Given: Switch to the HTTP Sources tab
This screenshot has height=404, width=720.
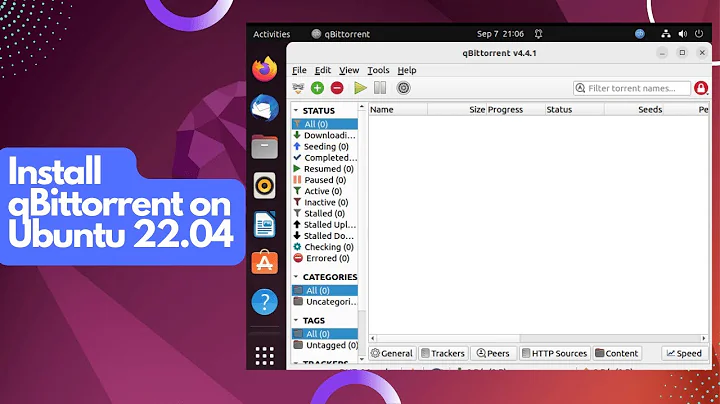Looking at the screenshot, I should click(555, 354).
